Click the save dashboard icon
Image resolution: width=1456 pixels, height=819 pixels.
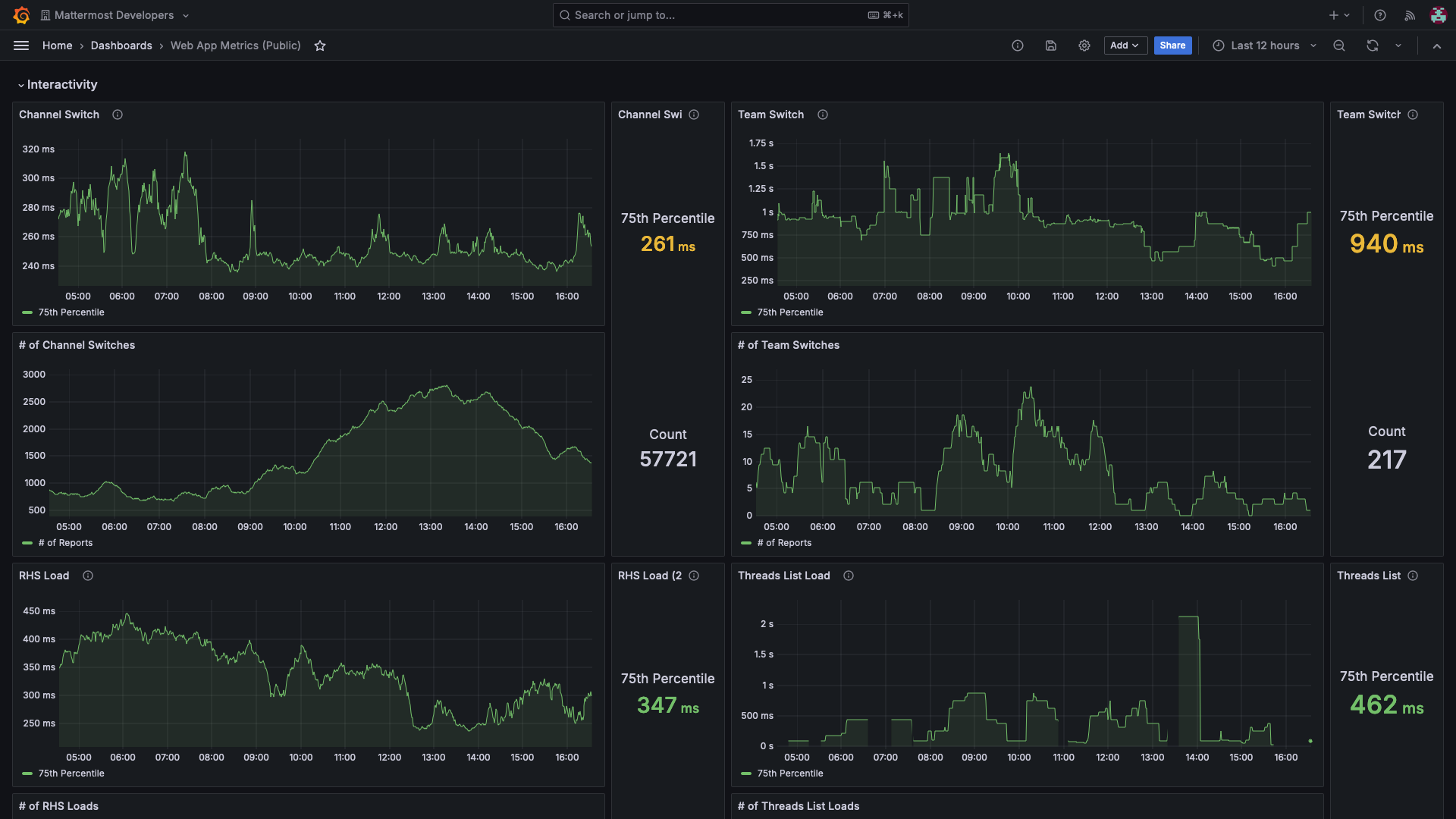point(1051,45)
